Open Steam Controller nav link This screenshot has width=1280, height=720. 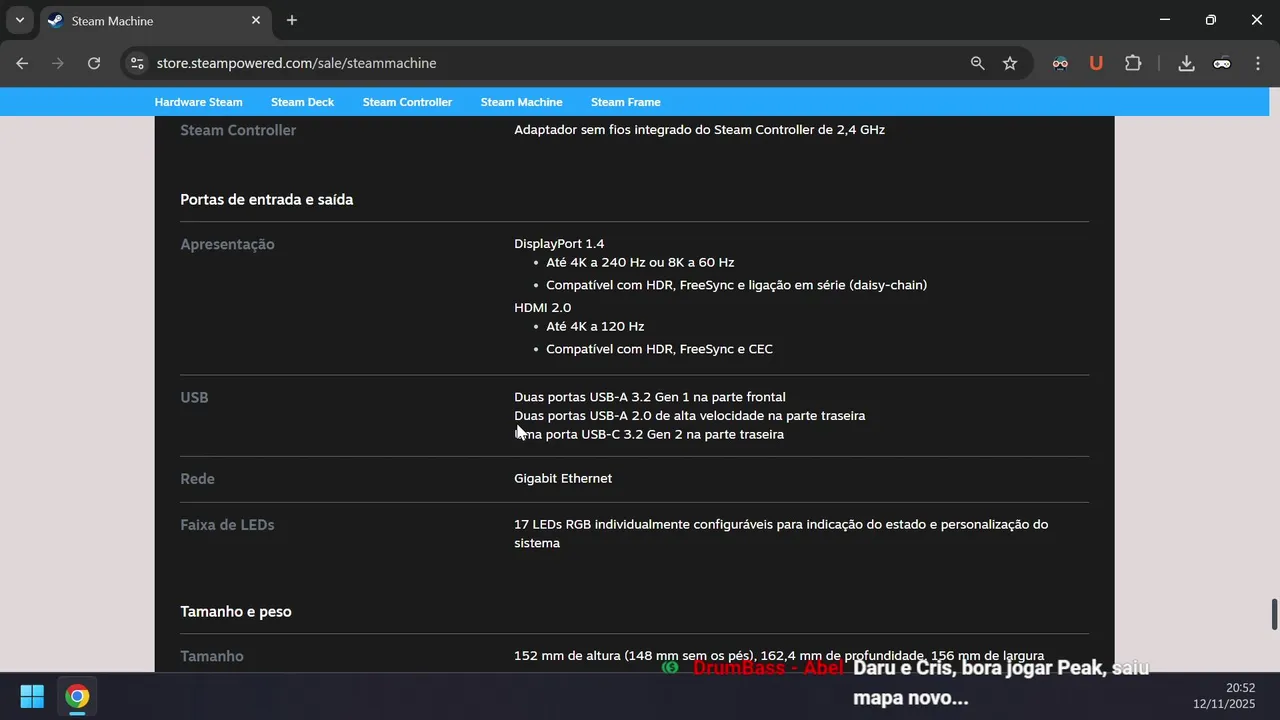[x=407, y=102]
